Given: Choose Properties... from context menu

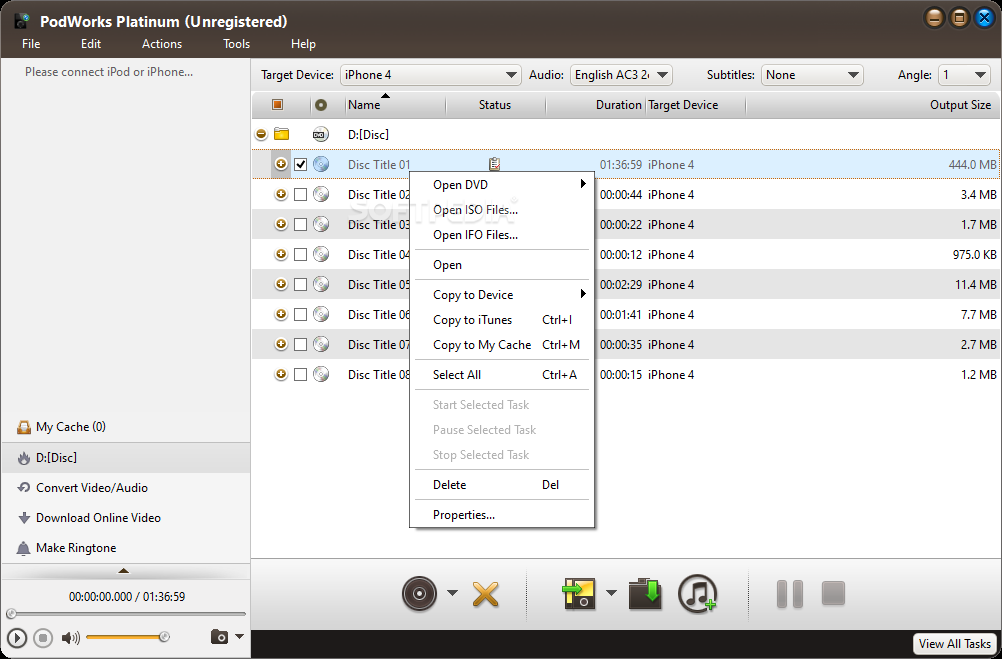Looking at the screenshot, I should click(x=463, y=515).
